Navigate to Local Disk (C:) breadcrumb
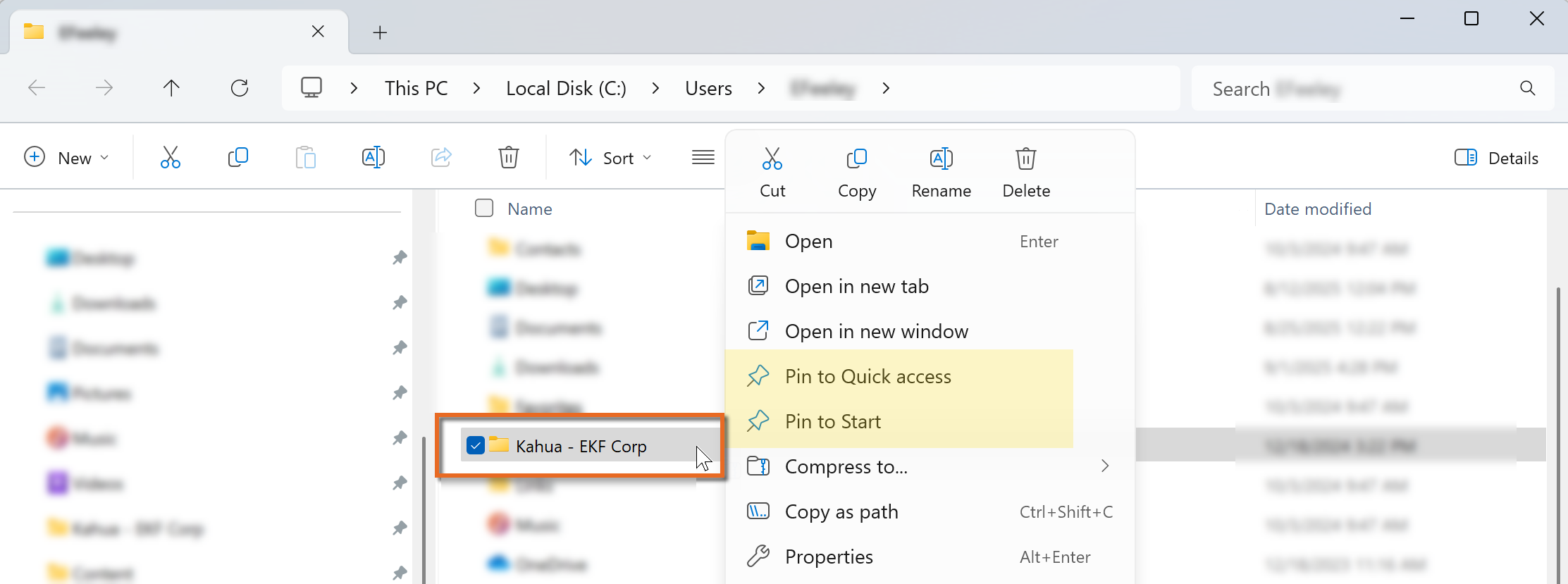Image resolution: width=1568 pixels, height=584 pixels. point(566,89)
